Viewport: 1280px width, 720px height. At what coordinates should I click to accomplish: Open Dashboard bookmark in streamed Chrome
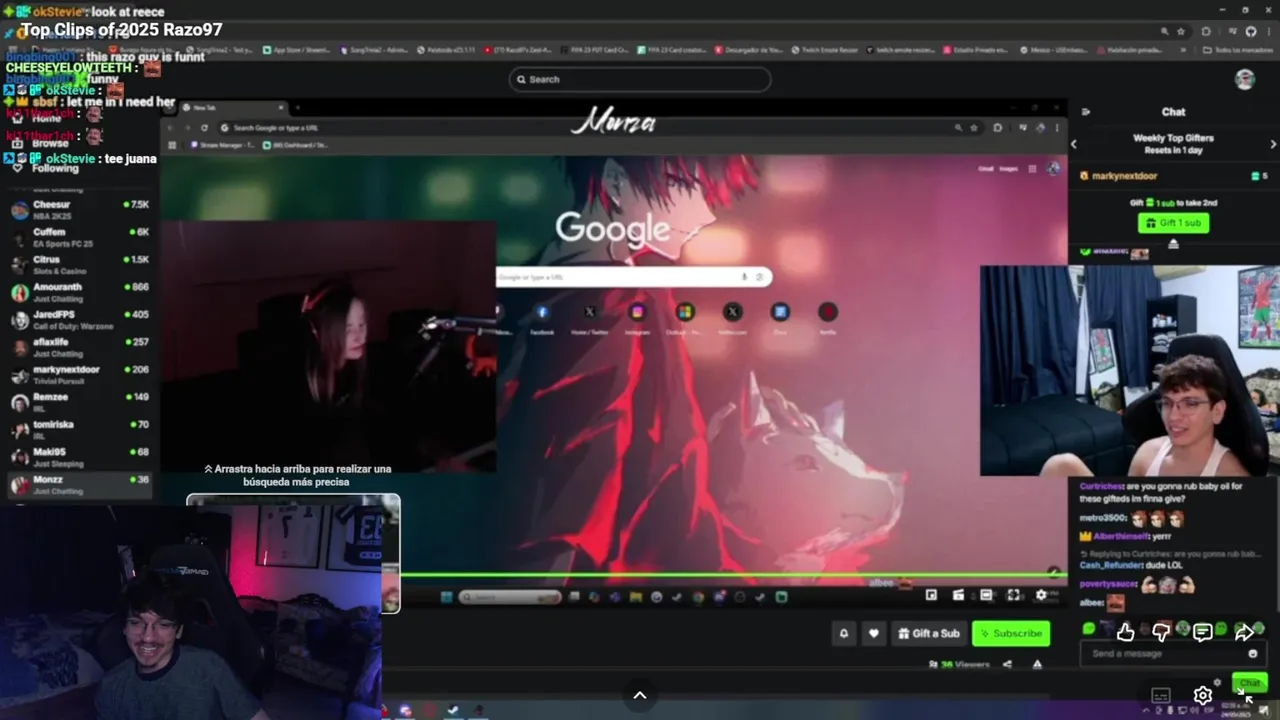pos(296,145)
